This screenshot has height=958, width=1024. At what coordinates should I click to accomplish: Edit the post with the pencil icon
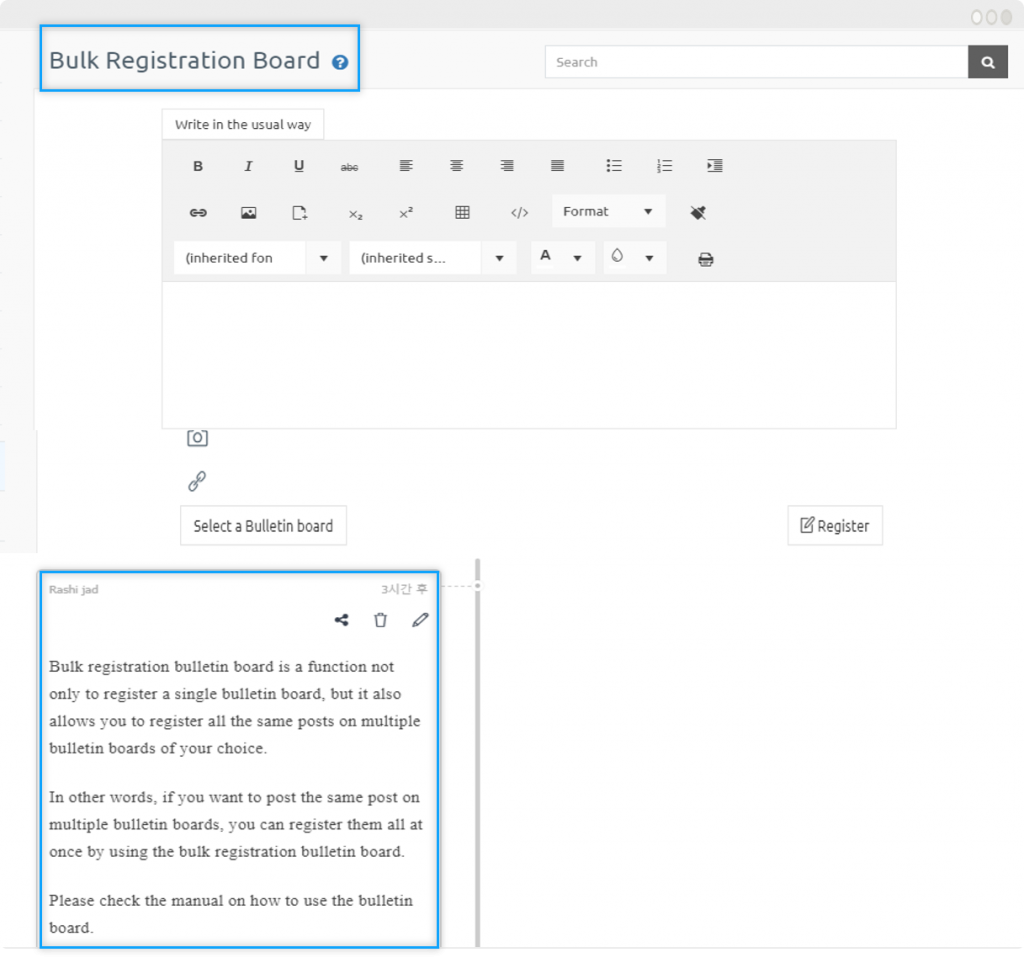click(x=420, y=620)
